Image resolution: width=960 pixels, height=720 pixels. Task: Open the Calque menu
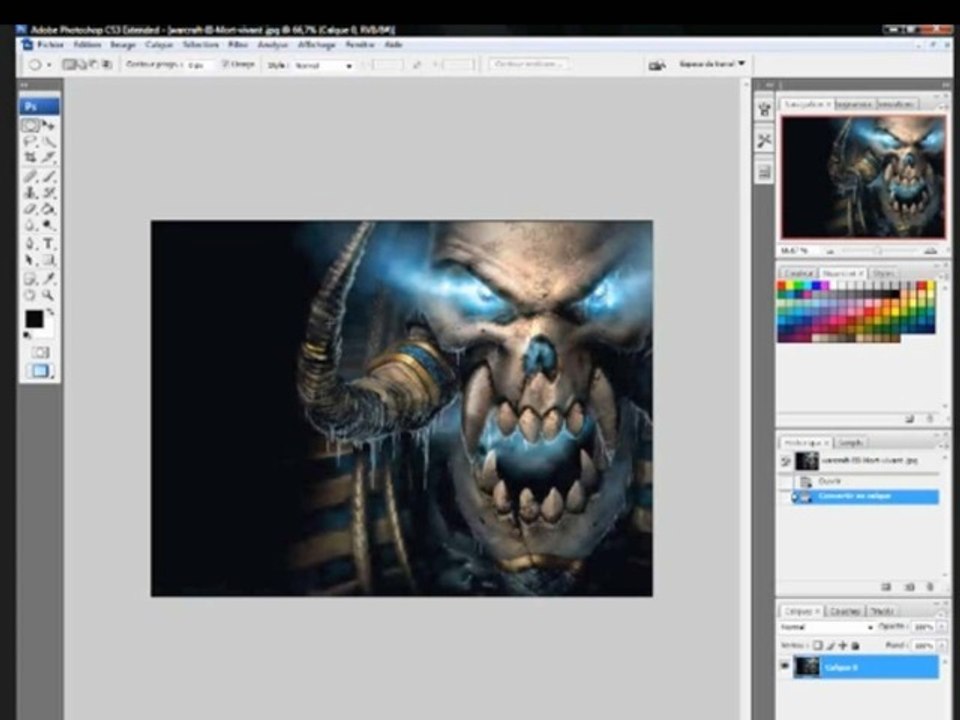(159, 45)
